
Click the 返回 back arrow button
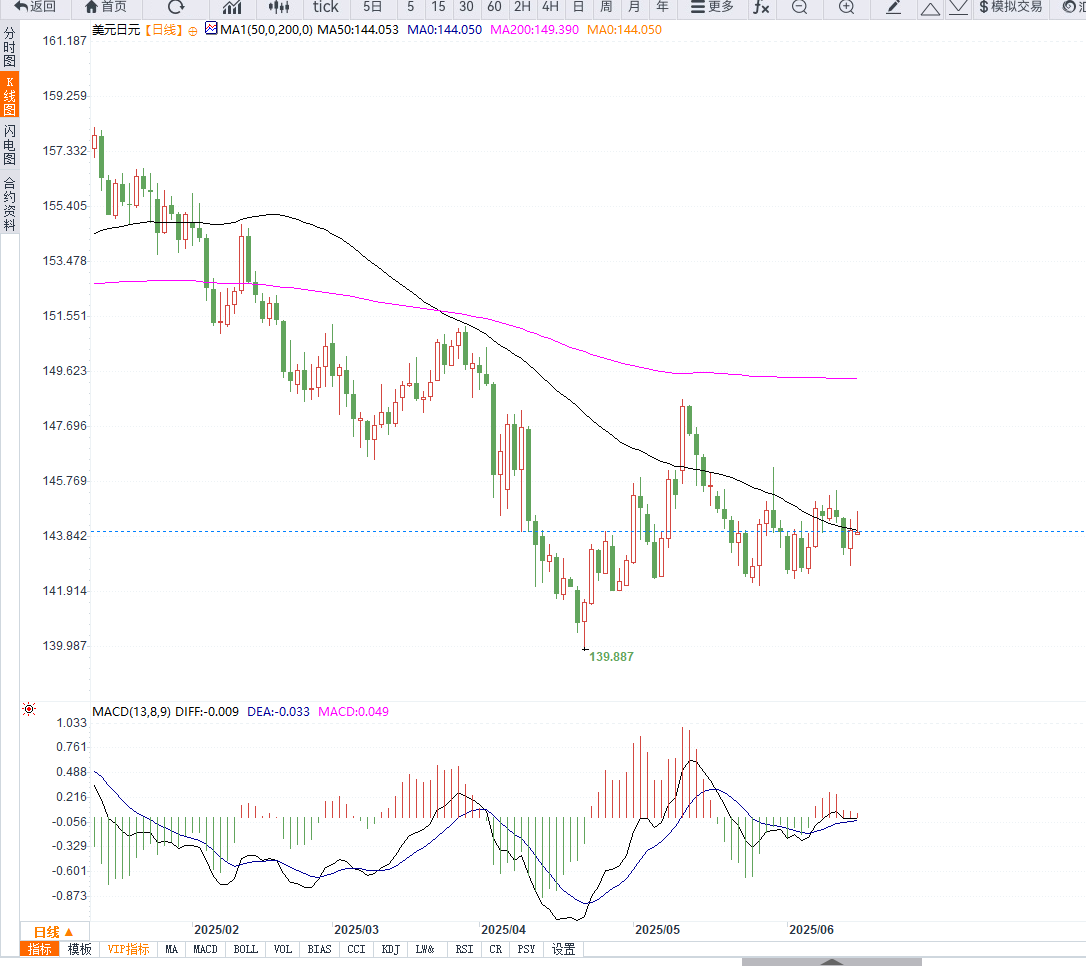point(35,8)
